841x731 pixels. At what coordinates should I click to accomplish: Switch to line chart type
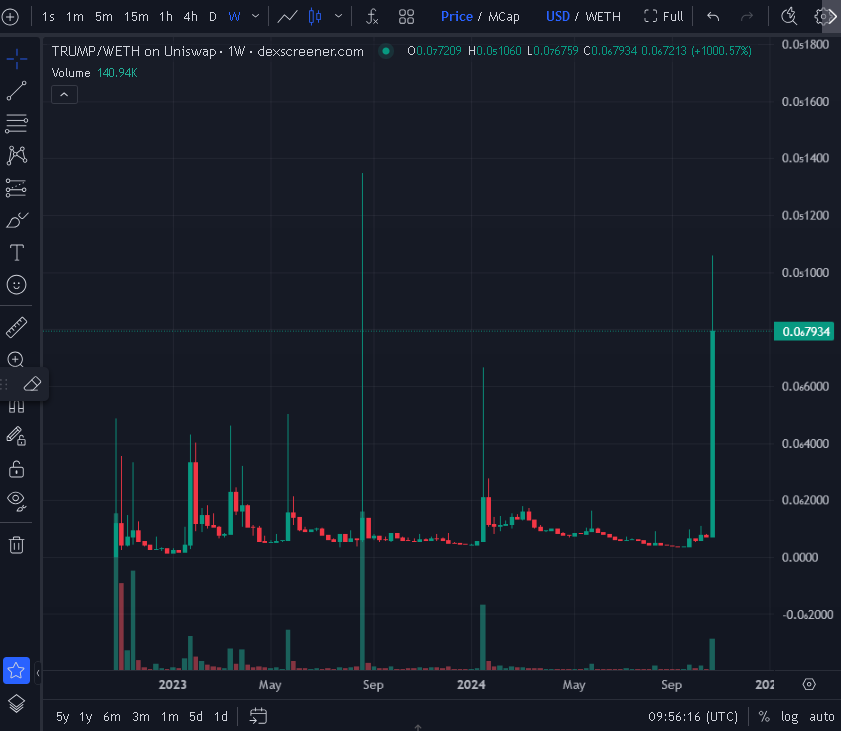(287, 17)
